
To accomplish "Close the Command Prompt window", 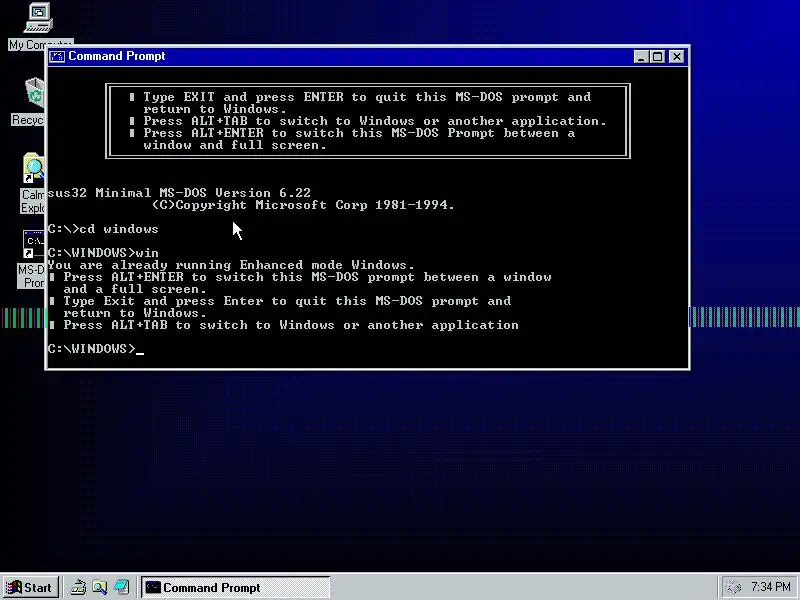I will (x=677, y=57).
